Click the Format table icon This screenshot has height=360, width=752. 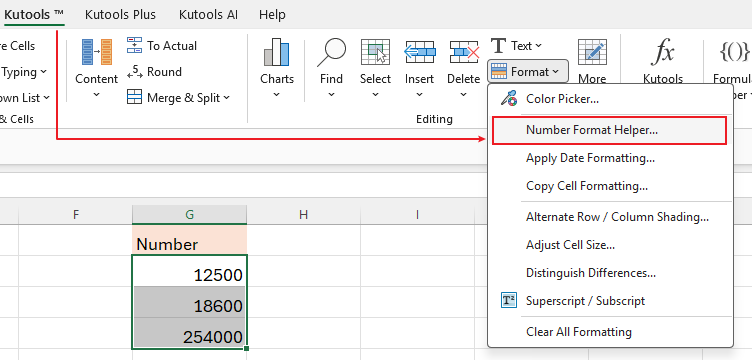tap(499, 72)
